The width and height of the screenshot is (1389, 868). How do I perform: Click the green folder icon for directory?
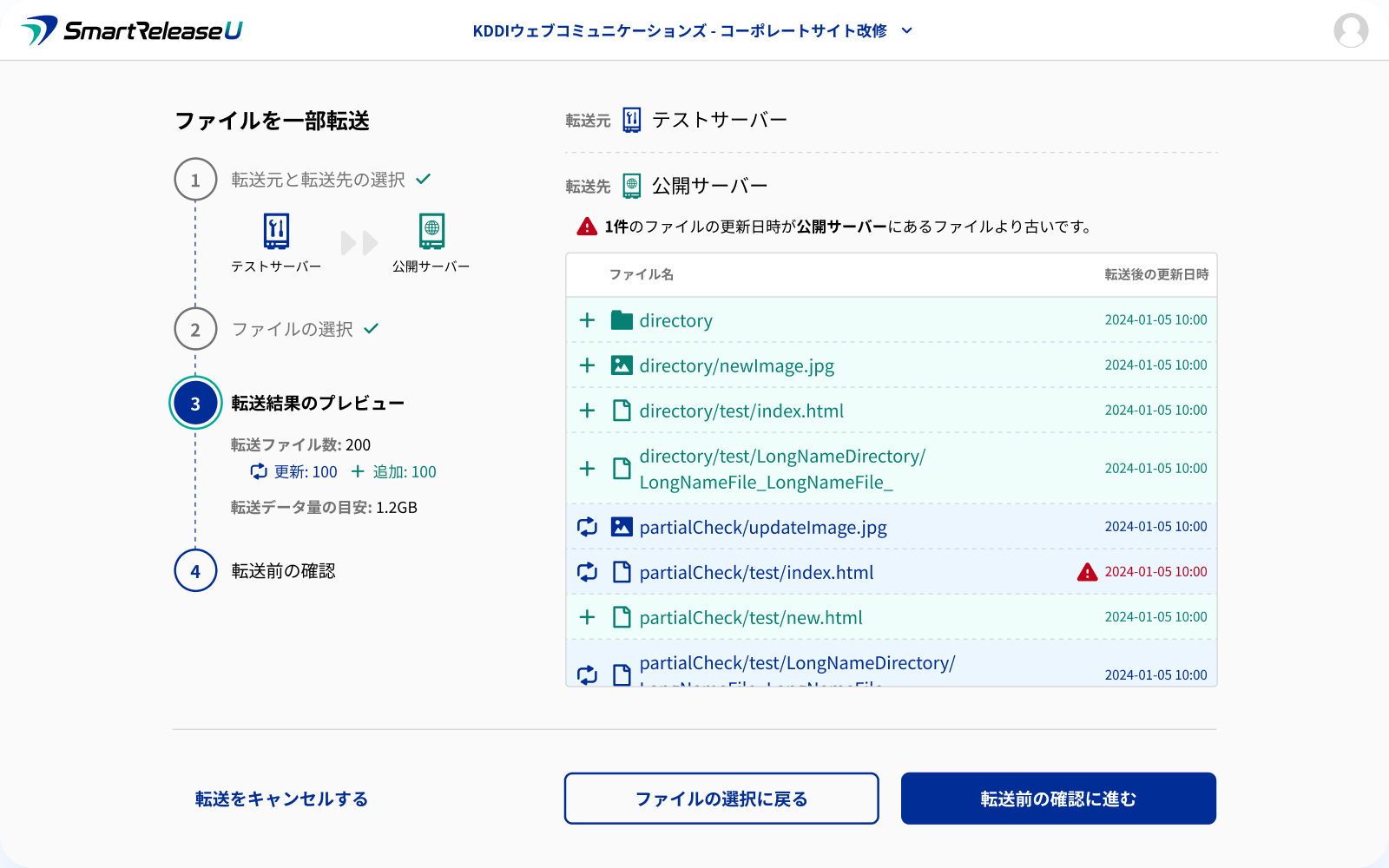coord(622,320)
